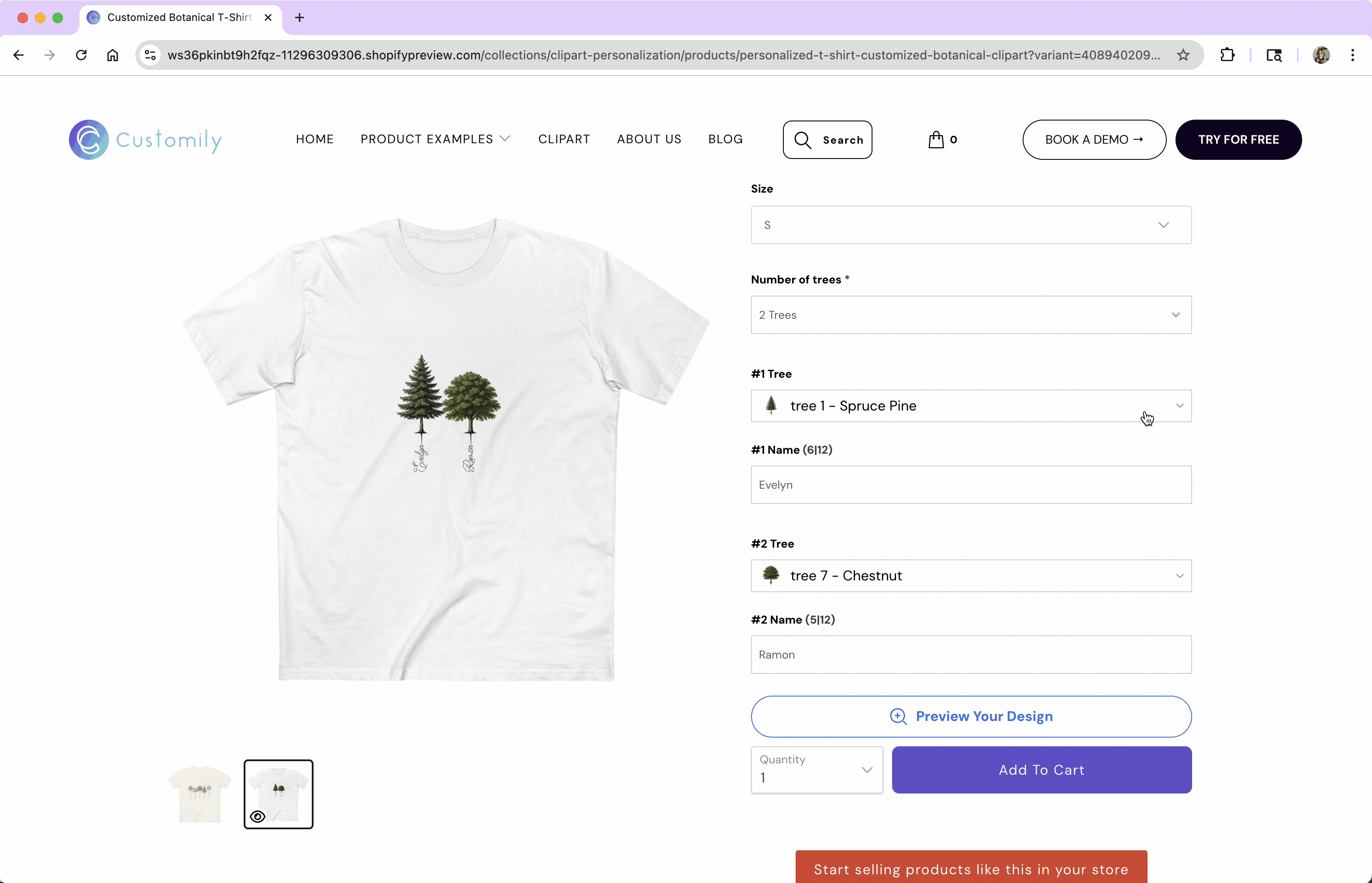Reload the page
Viewport: 1372px width, 883px height.
81,55
